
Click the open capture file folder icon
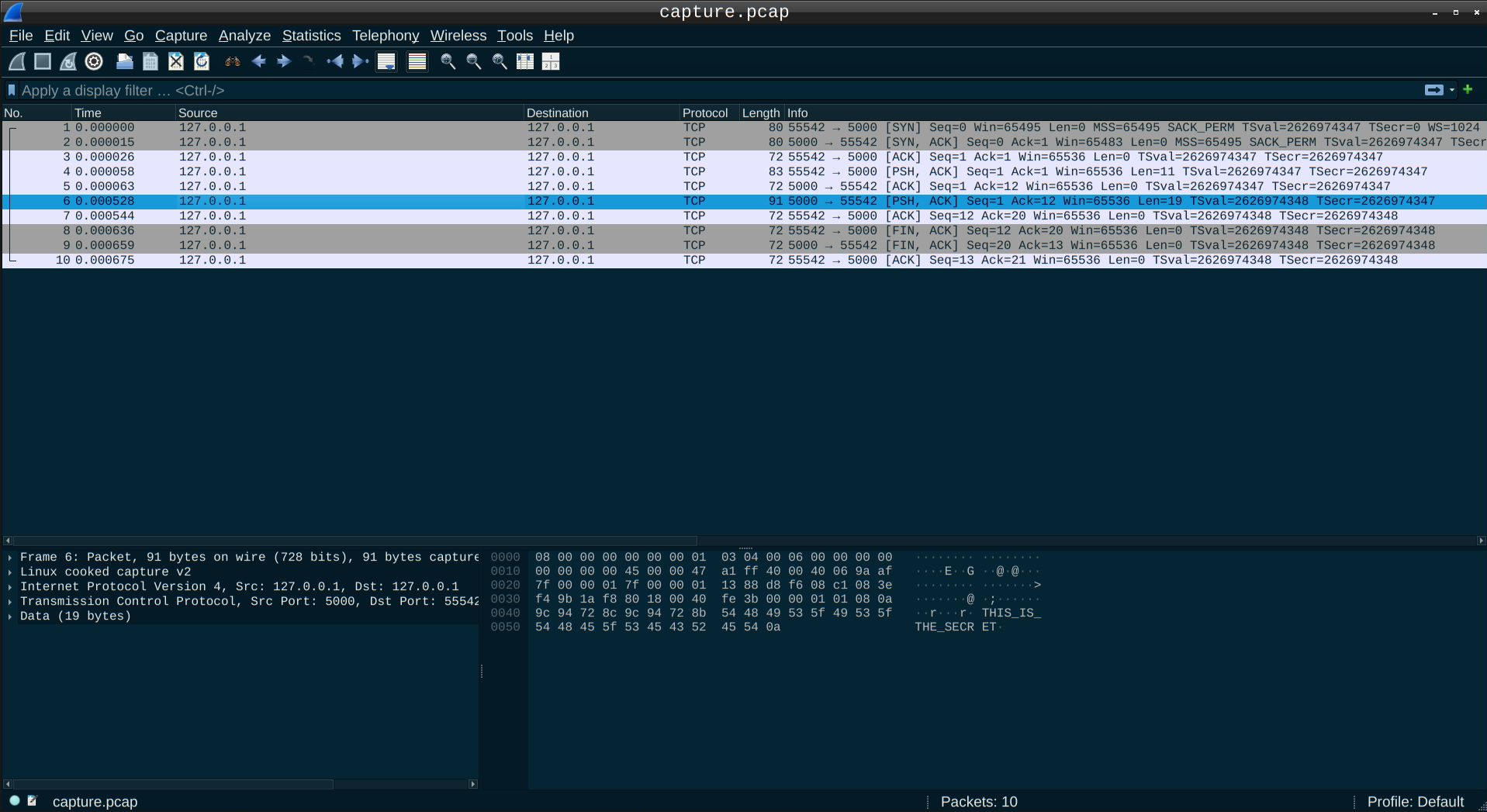coord(124,62)
